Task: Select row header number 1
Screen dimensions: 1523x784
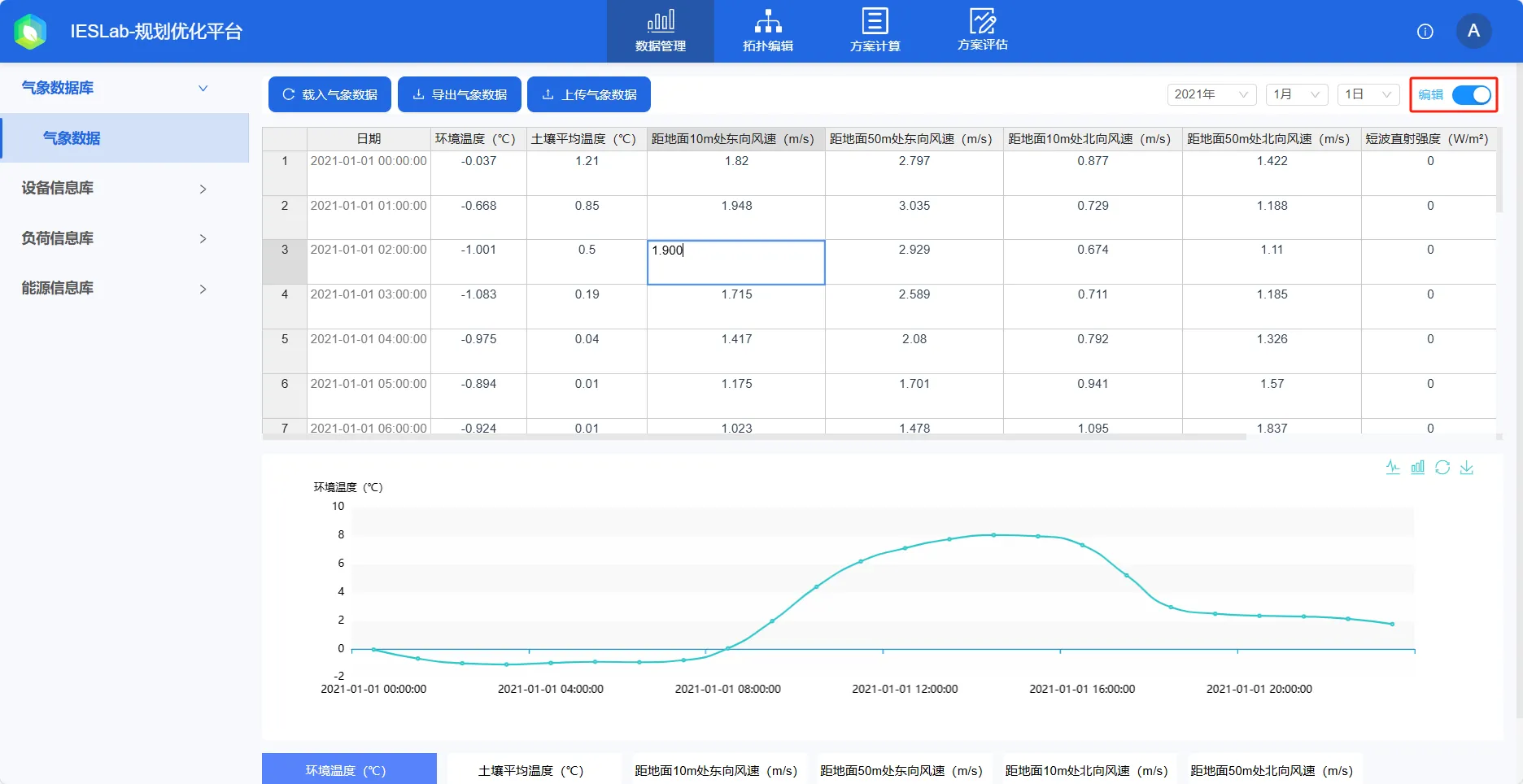Action: click(285, 172)
